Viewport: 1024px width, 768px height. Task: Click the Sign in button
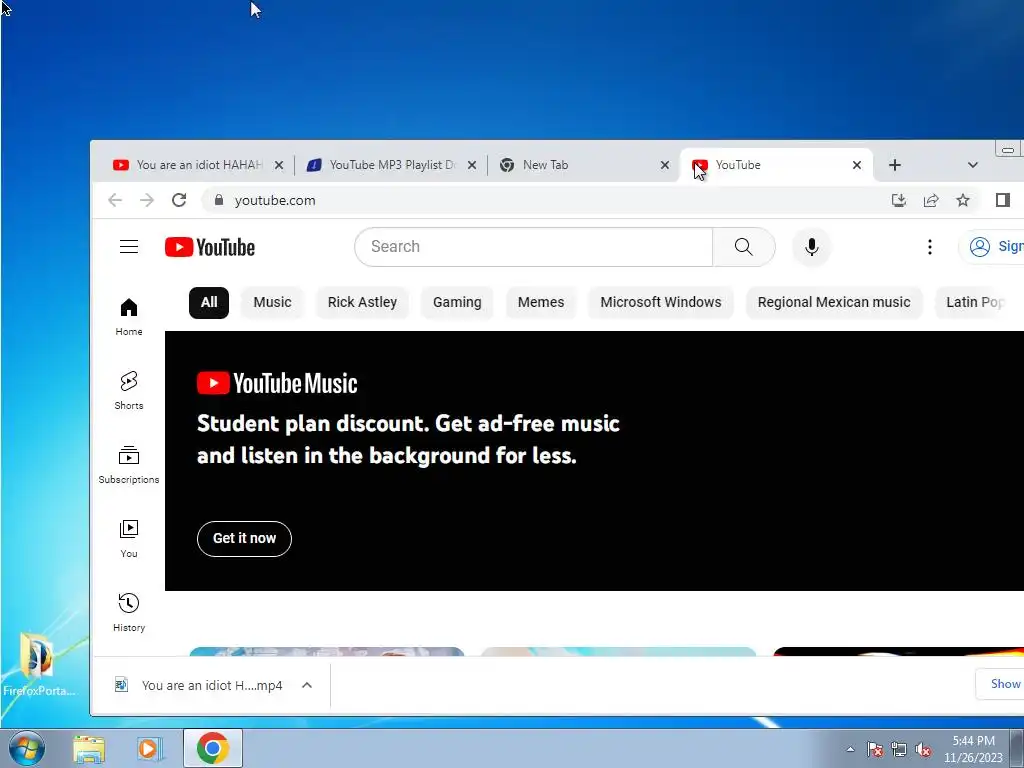993,247
